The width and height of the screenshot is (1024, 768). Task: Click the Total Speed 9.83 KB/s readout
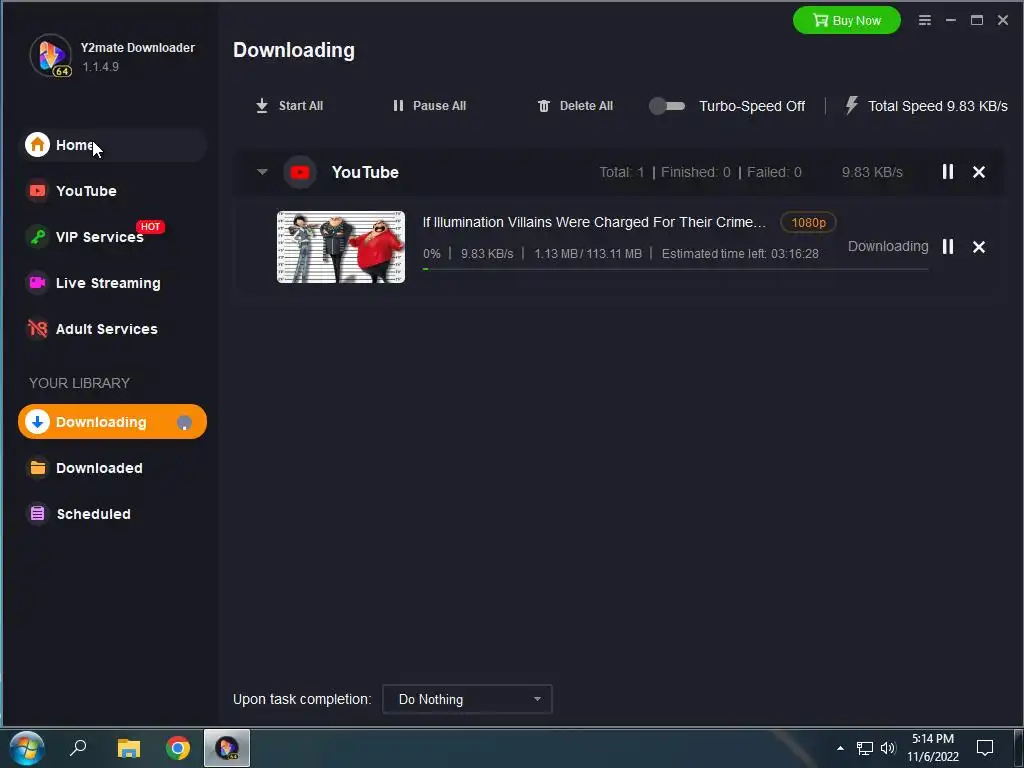[937, 106]
